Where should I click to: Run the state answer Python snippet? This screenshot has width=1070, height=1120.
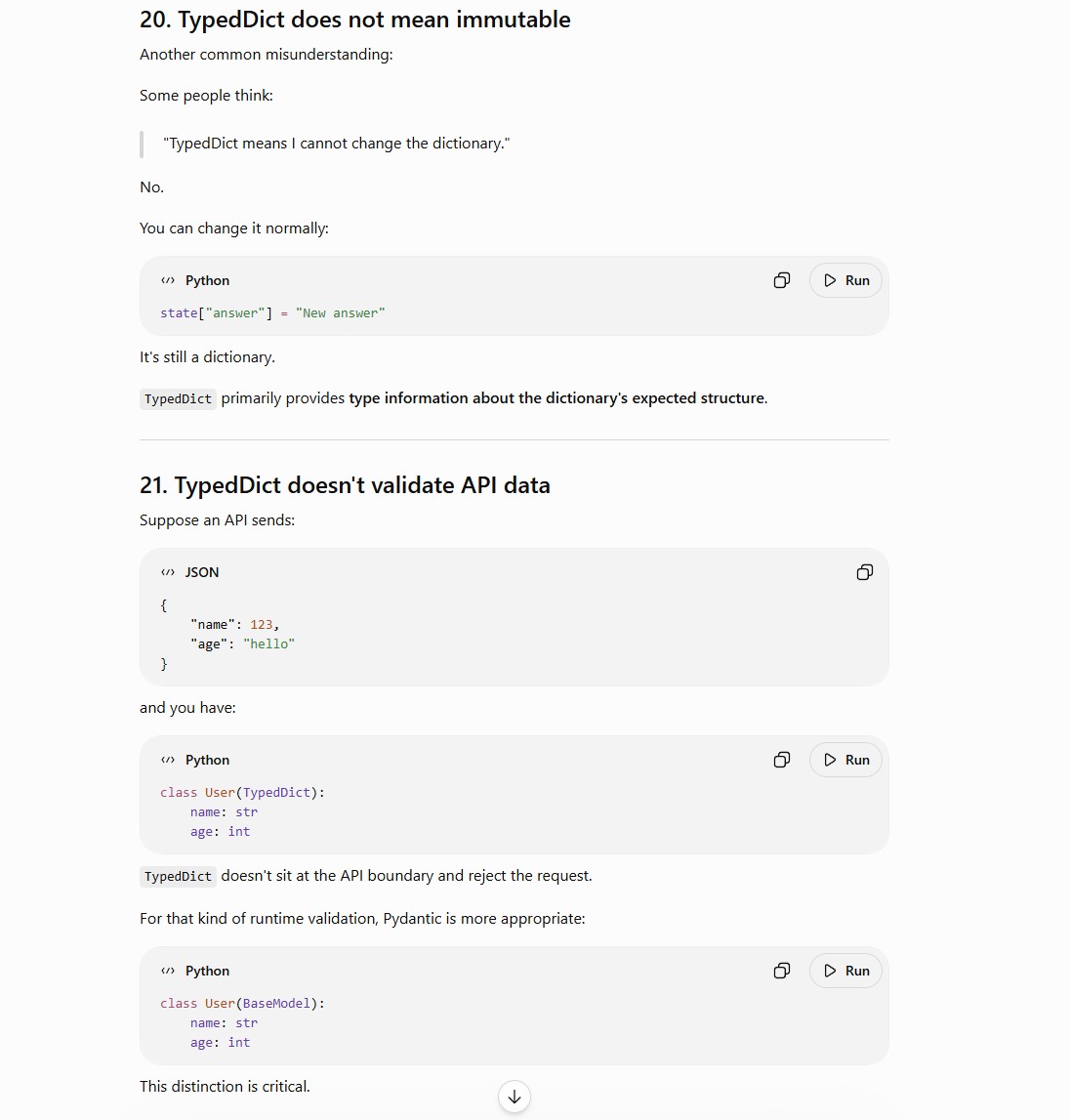845,280
